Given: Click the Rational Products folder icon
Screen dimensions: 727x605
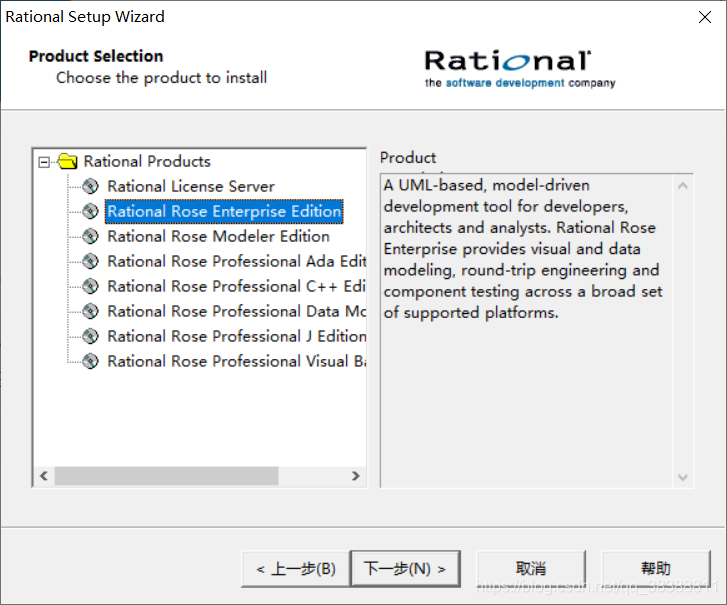Looking at the screenshot, I should pos(68,161).
